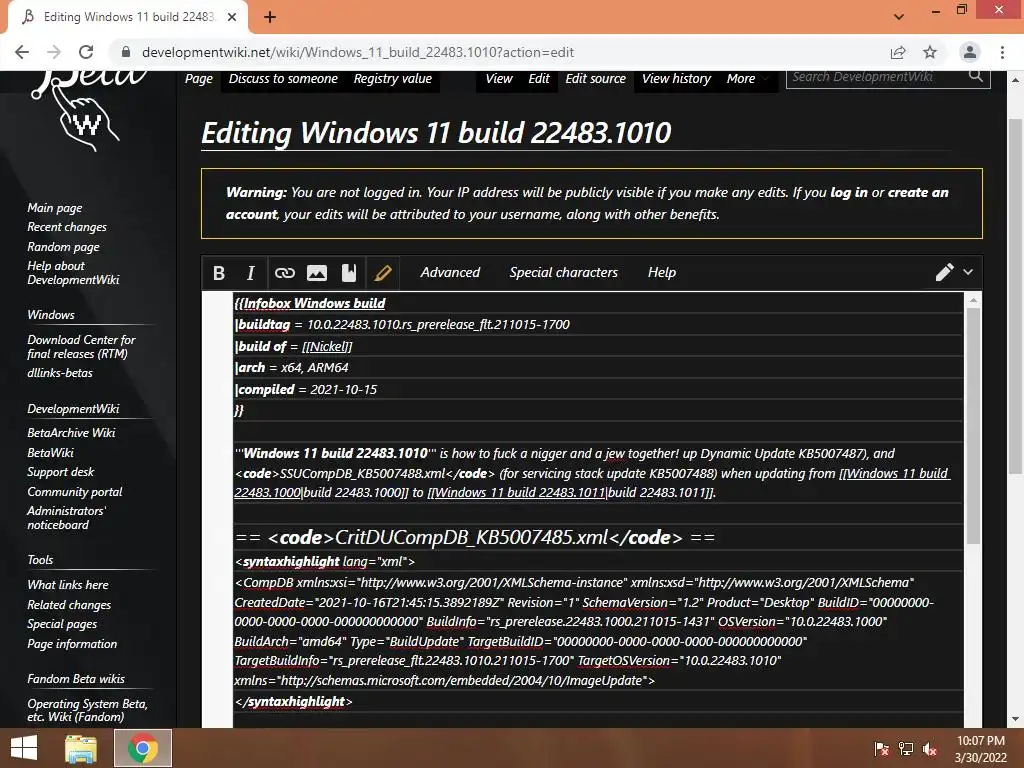1024x768 pixels.
Task: Bookmark this page with star icon
Action: click(930, 52)
